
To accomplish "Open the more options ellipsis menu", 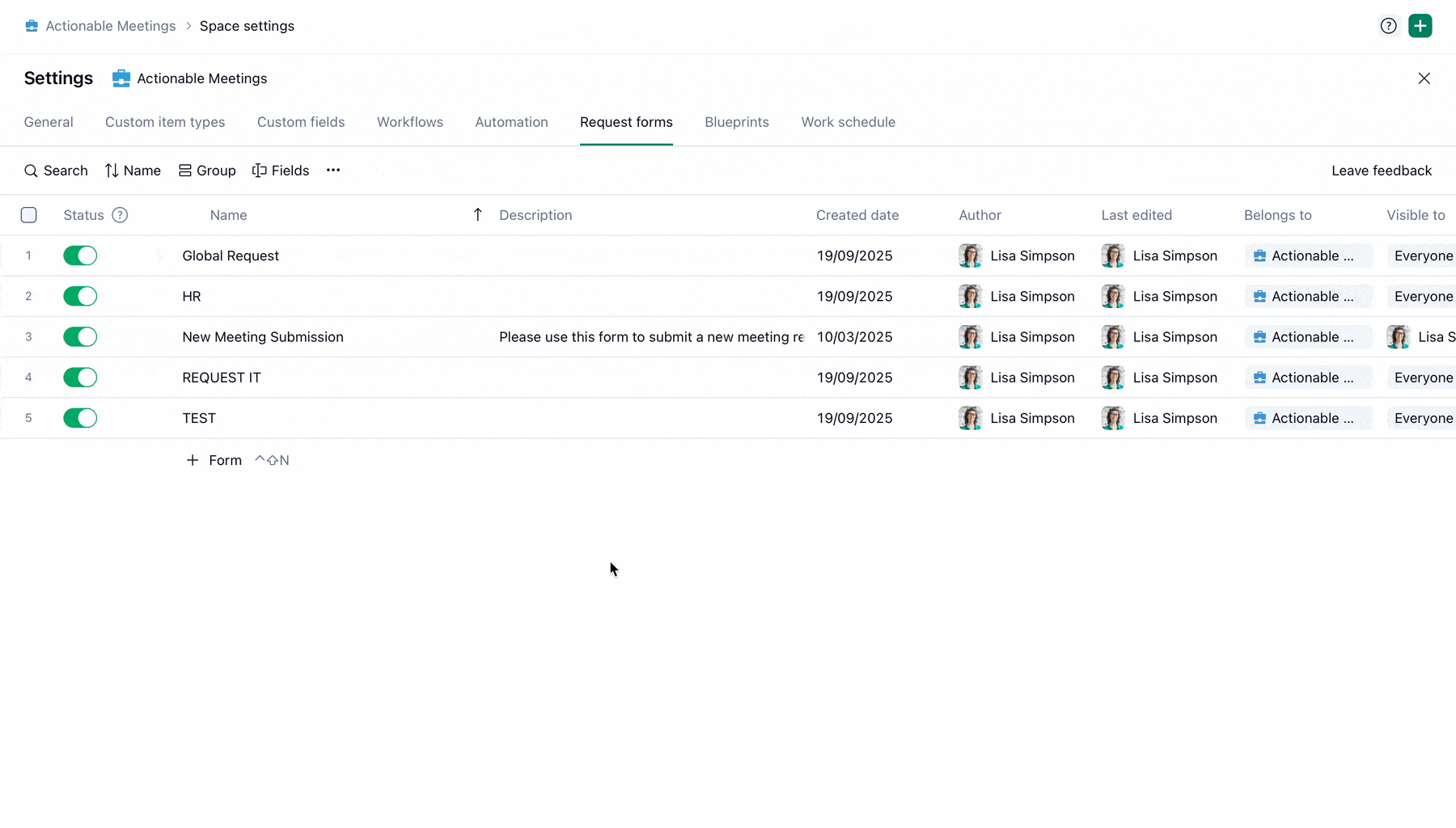I will pos(333,171).
